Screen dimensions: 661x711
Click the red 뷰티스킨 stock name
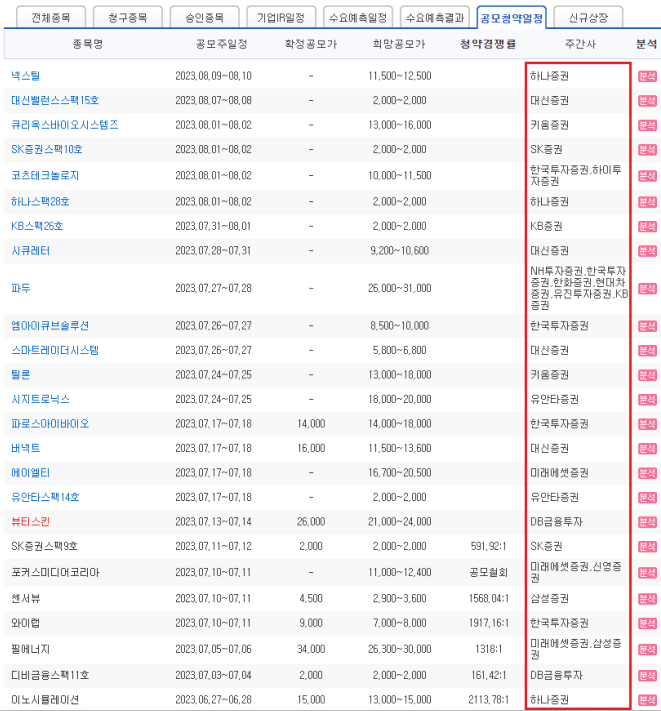coord(30,521)
